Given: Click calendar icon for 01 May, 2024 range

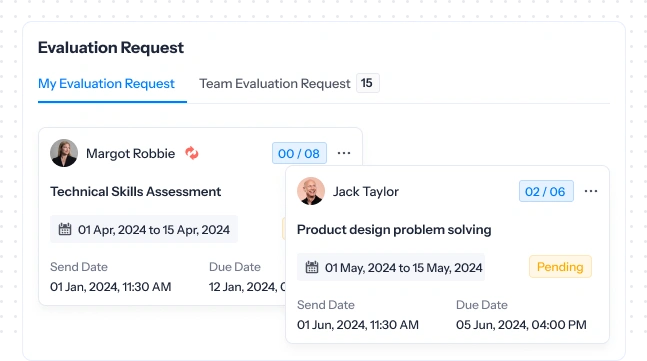Looking at the screenshot, I should click(x=312, y=267).
